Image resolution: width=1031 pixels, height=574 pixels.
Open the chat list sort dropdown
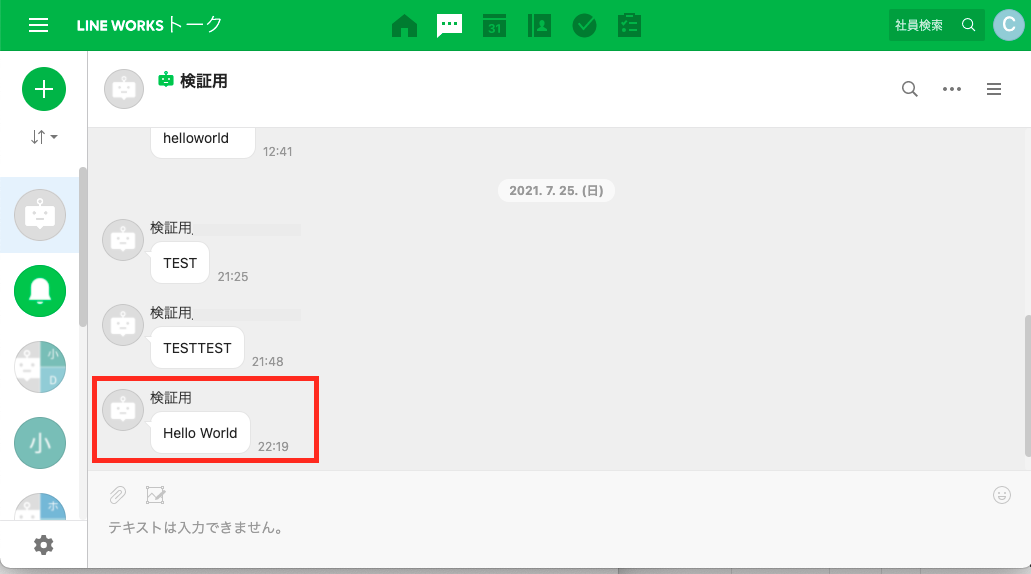click(x=44, y=137)
